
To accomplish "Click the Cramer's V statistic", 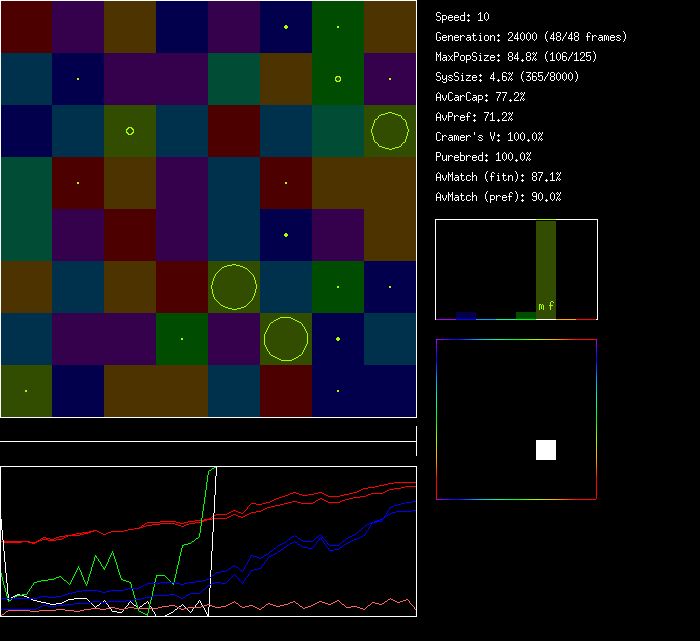I will click(489, 137).
